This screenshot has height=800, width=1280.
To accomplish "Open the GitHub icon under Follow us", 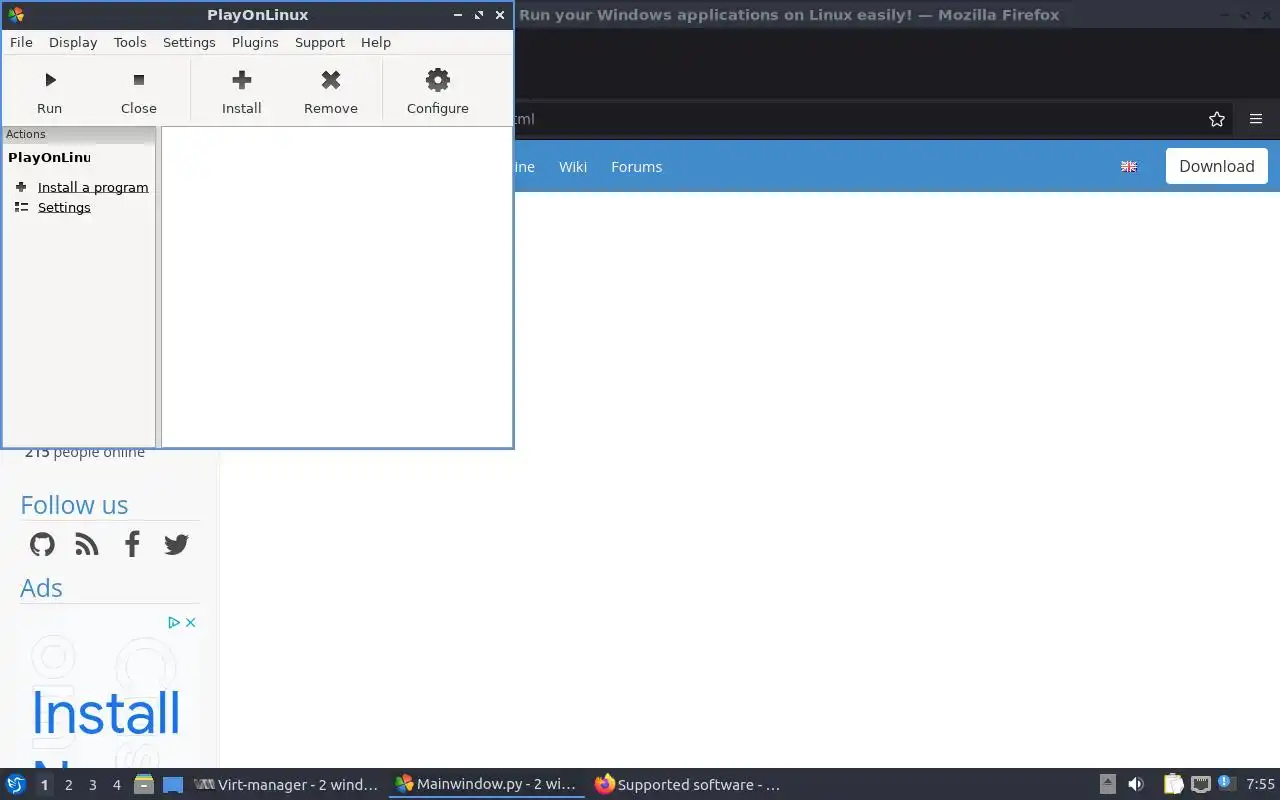I will click(42, 544).
